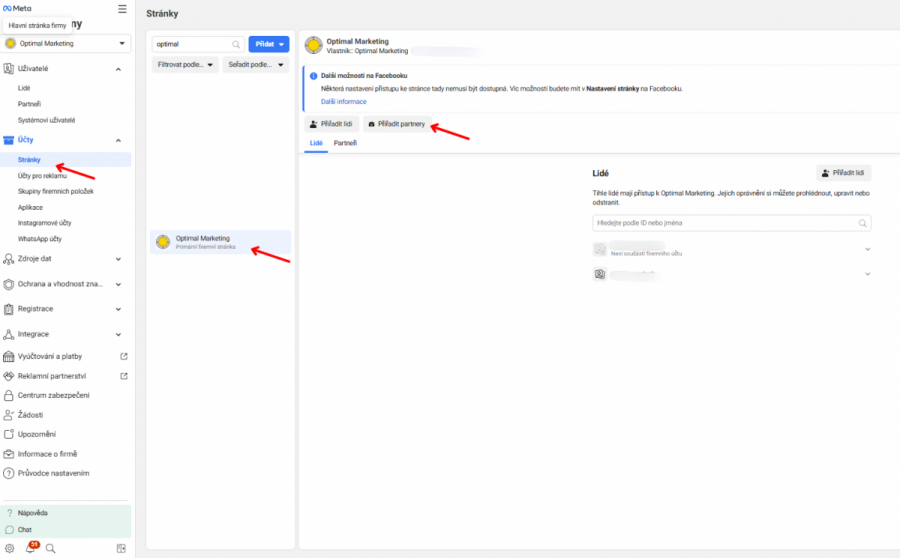
Task: Open Vyúčtování a platby
Action: click(50, 356)
